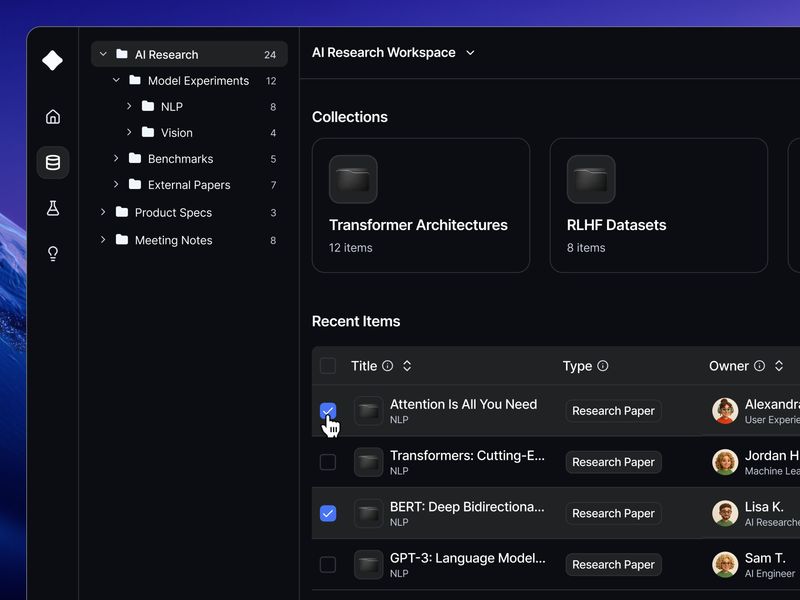Uncheck Attention Is All You Need row
800x600 pixels.
[328, 410]
